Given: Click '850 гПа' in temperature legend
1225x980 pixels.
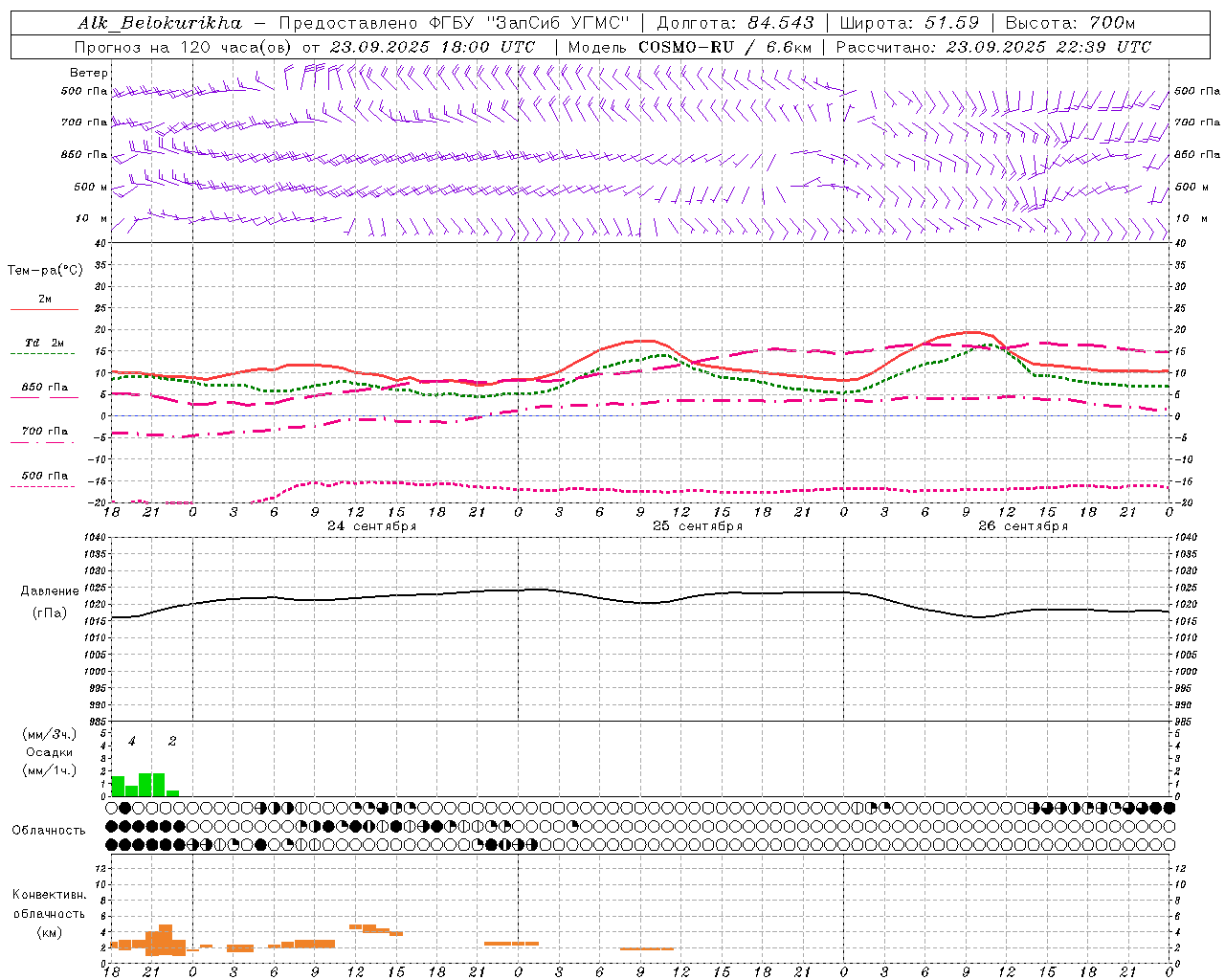Looking at the screenshot, I should tap(45, 388).
